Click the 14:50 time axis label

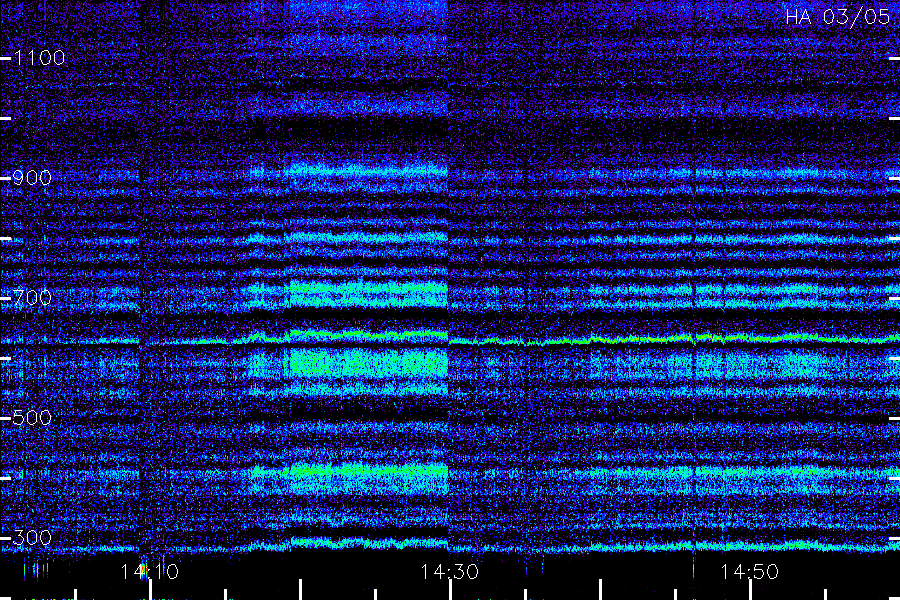click(x=749, y=571)
